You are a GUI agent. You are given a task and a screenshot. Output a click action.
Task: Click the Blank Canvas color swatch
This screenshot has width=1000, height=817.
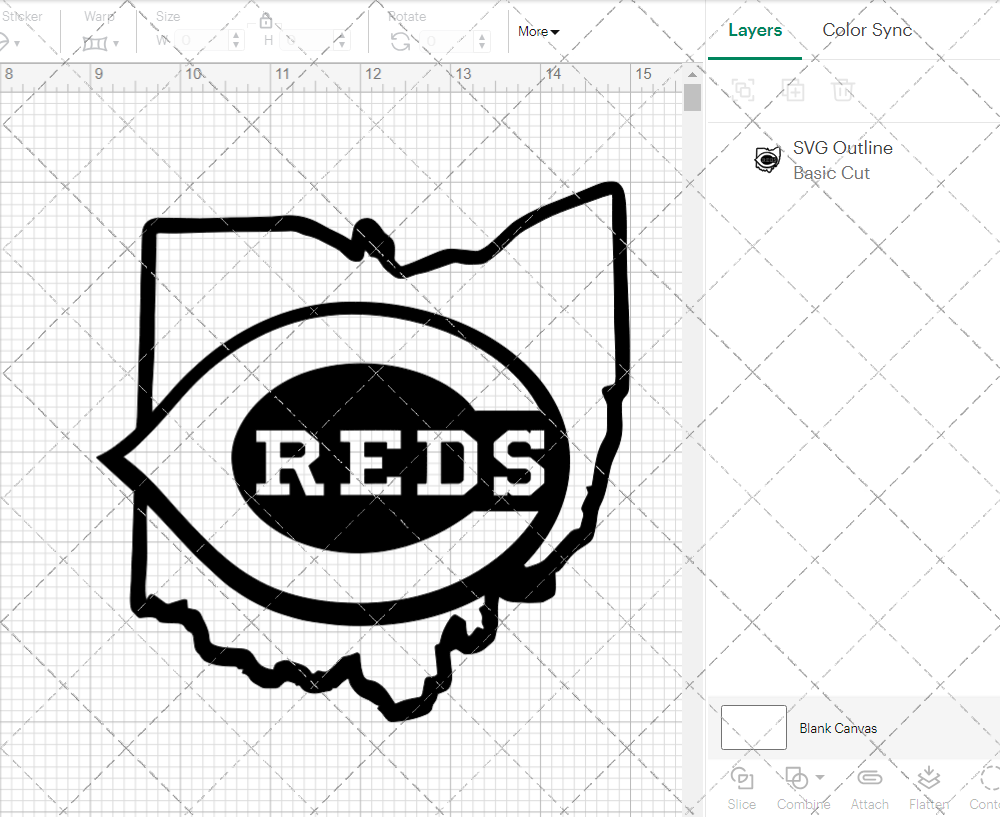click(x=752, y=728)
